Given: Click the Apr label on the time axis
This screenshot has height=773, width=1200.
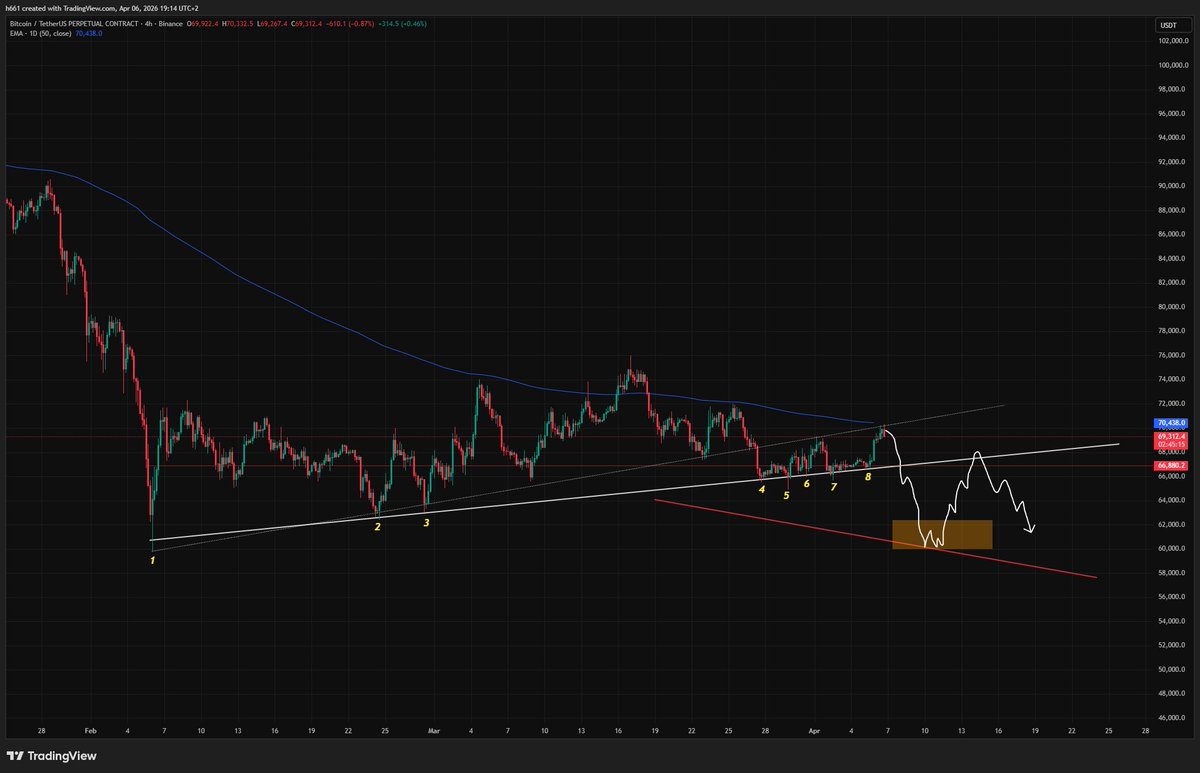Looking at the screenshot, I should tap(813, 731).
